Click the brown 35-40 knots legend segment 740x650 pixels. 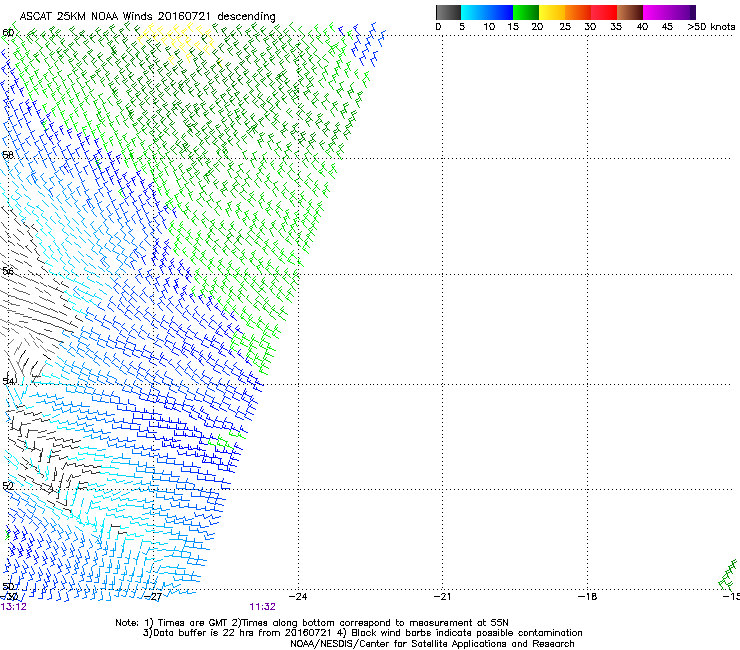tap(630, 12)
